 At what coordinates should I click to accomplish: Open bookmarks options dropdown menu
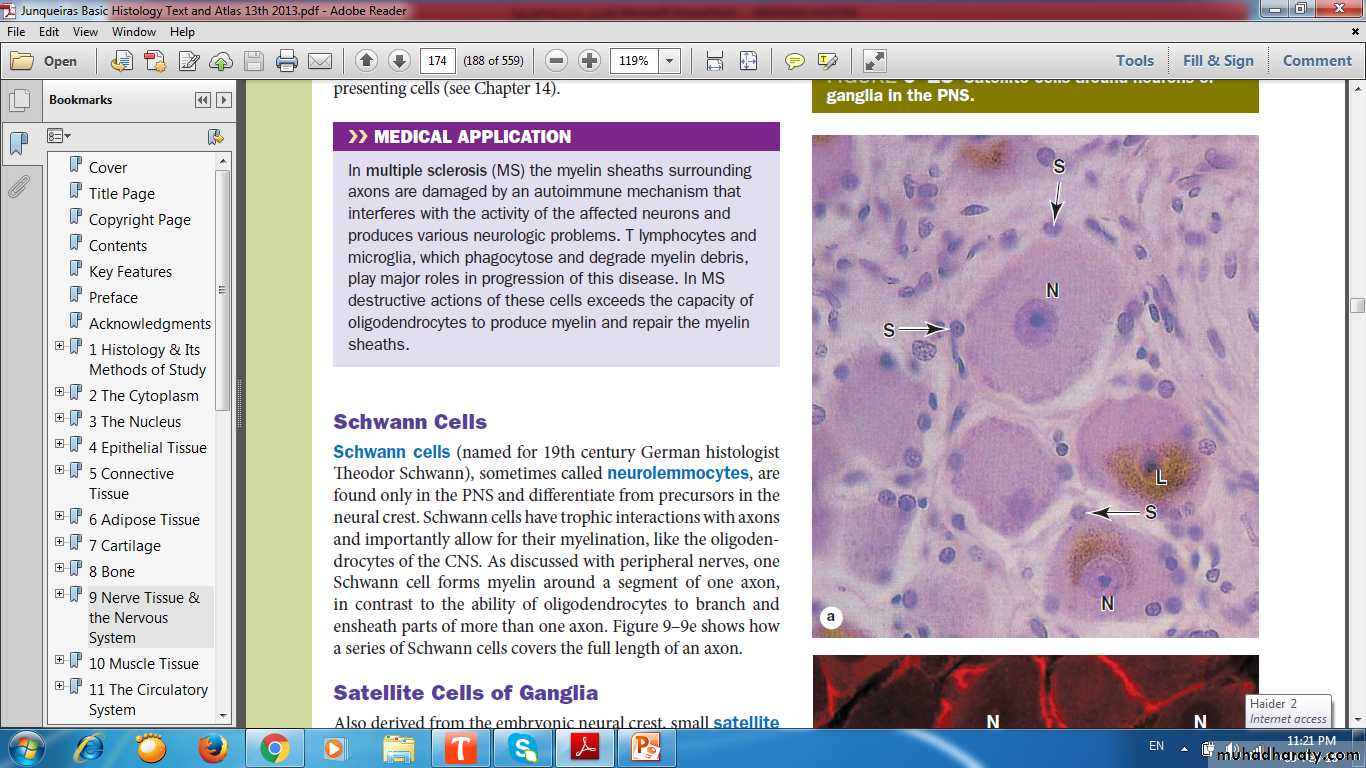(x=59, y=136)
